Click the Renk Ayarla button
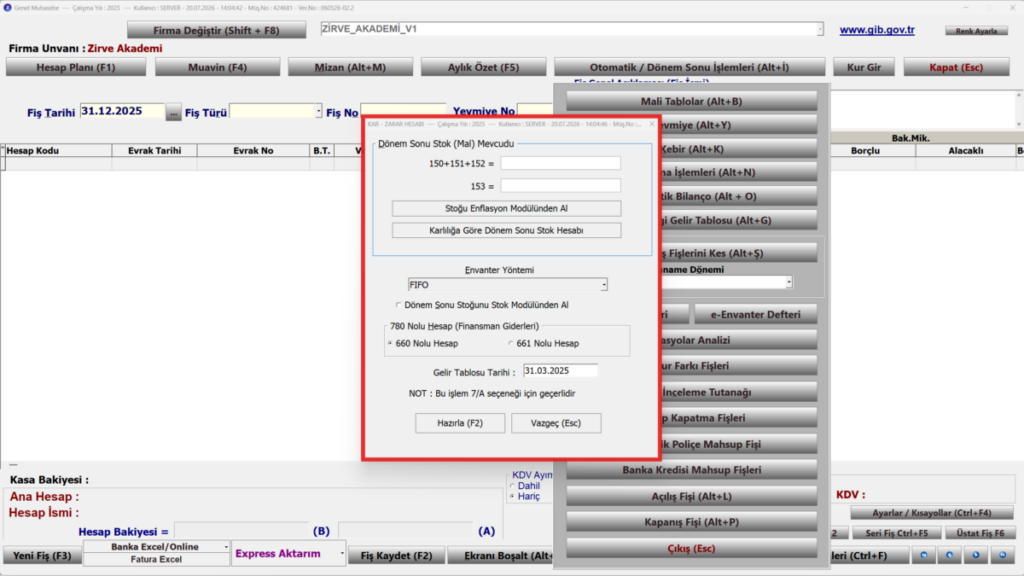Viewport: 1024px width, 576px height. pos(976,31)
